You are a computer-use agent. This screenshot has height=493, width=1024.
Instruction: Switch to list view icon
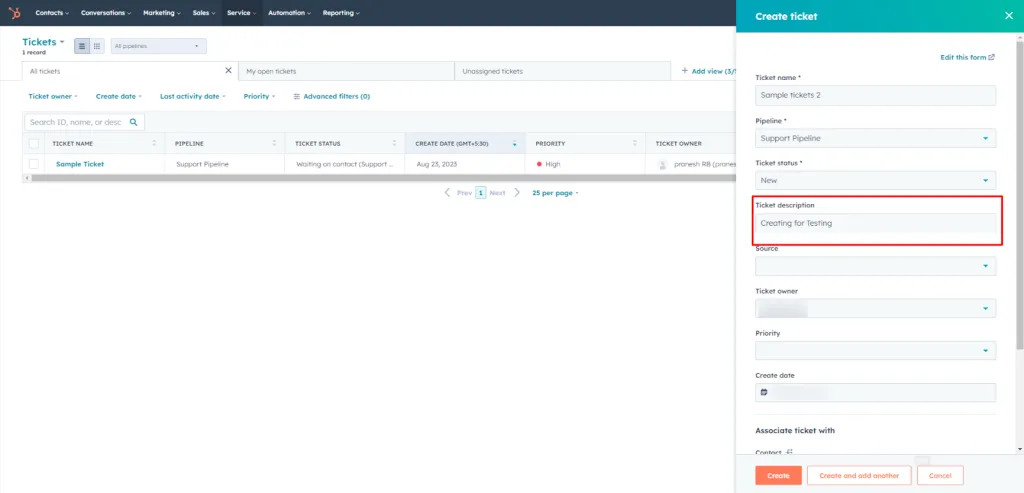click(x=82, y=46)
